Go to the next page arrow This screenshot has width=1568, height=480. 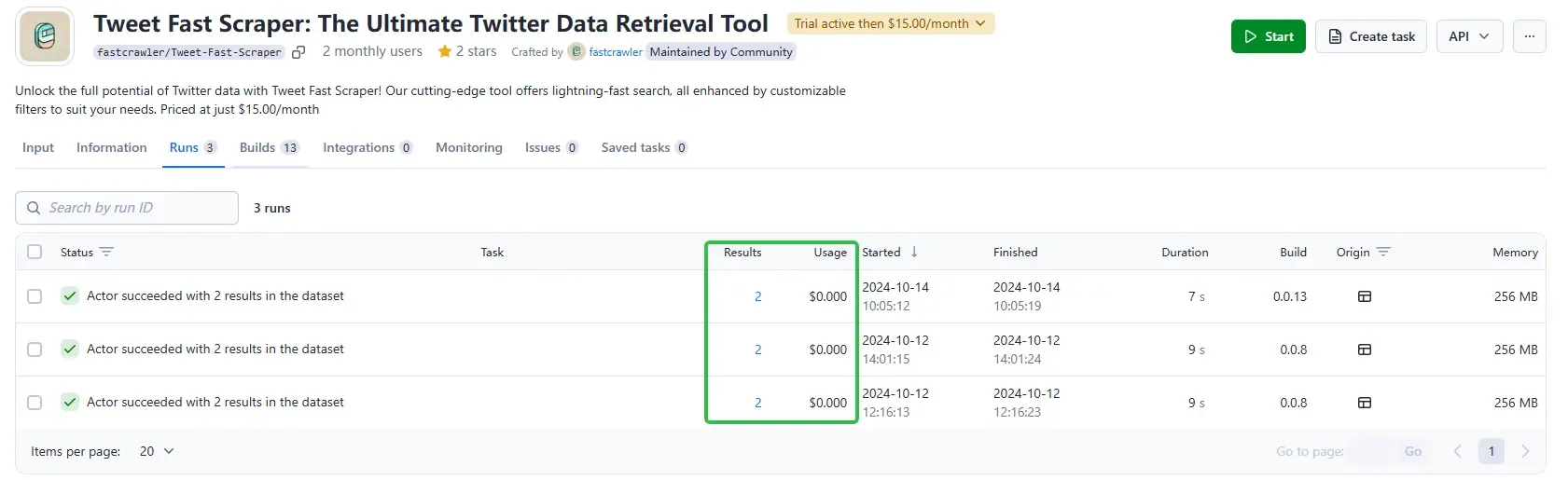pyautogui.click(x=1525, y=451)
